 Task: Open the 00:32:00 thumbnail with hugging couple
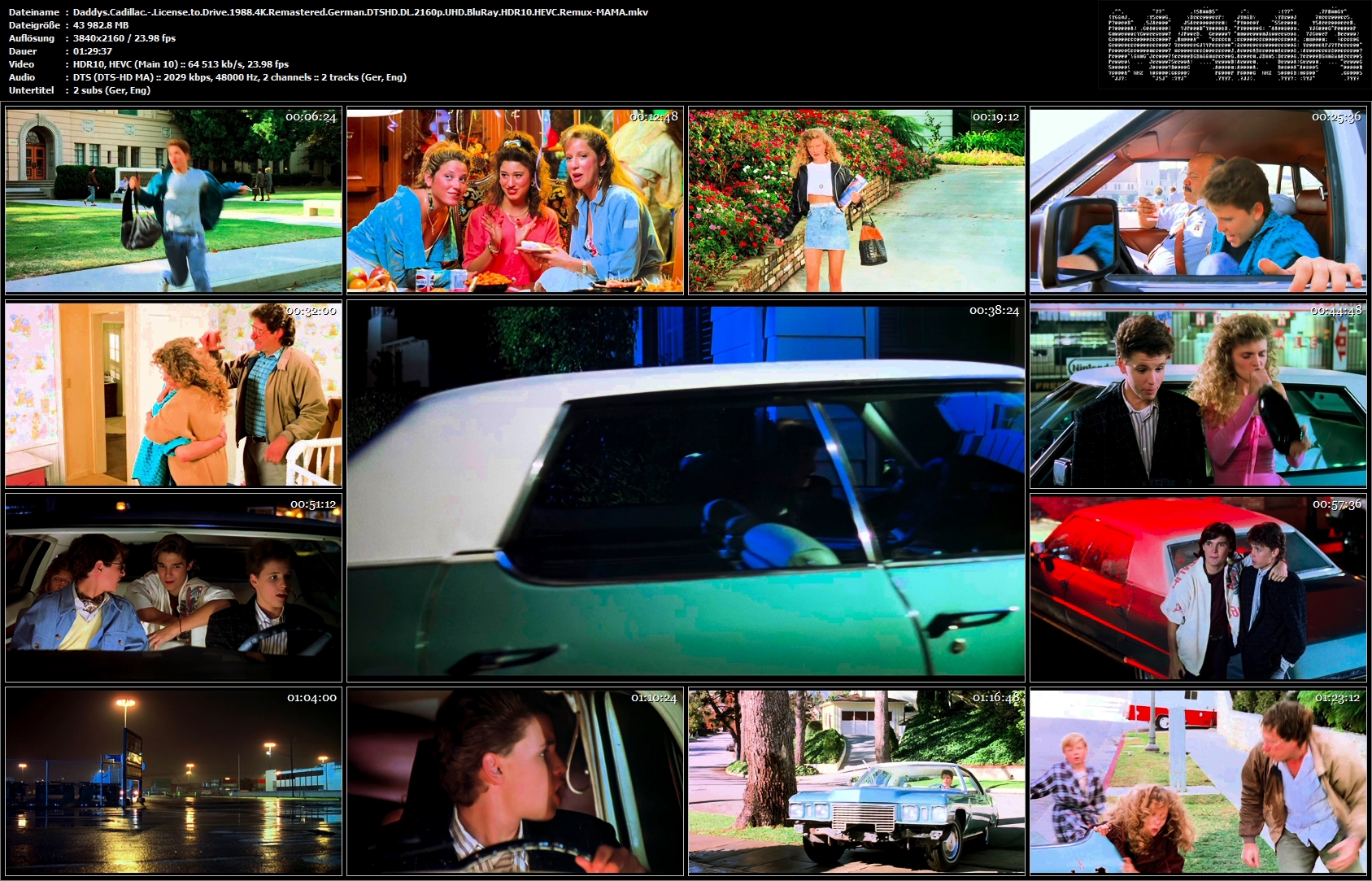pyautogui.click(x=173, y=395)
